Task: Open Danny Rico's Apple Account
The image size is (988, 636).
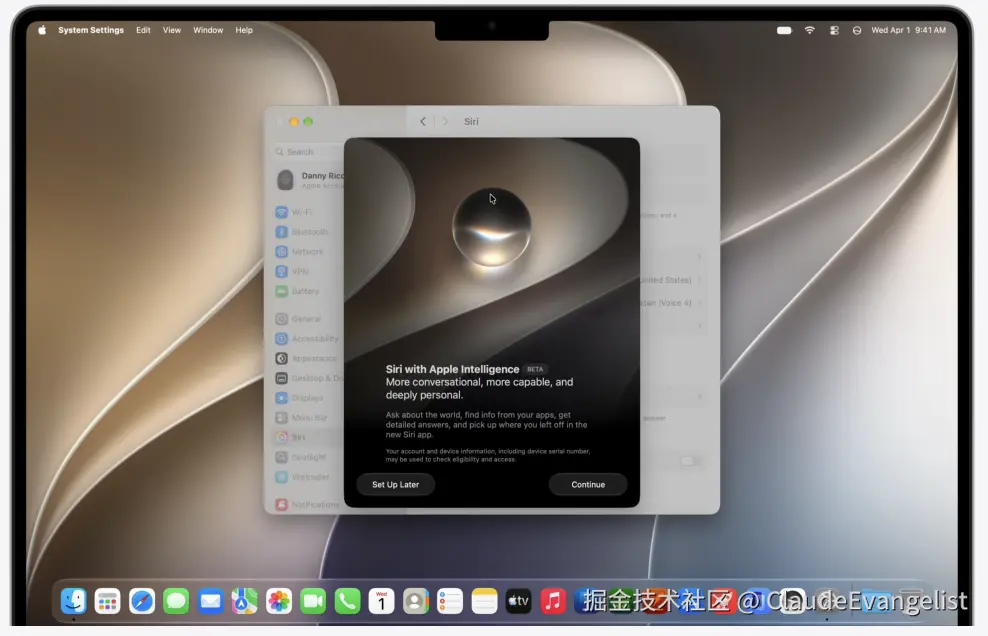Action: (309, 180)
